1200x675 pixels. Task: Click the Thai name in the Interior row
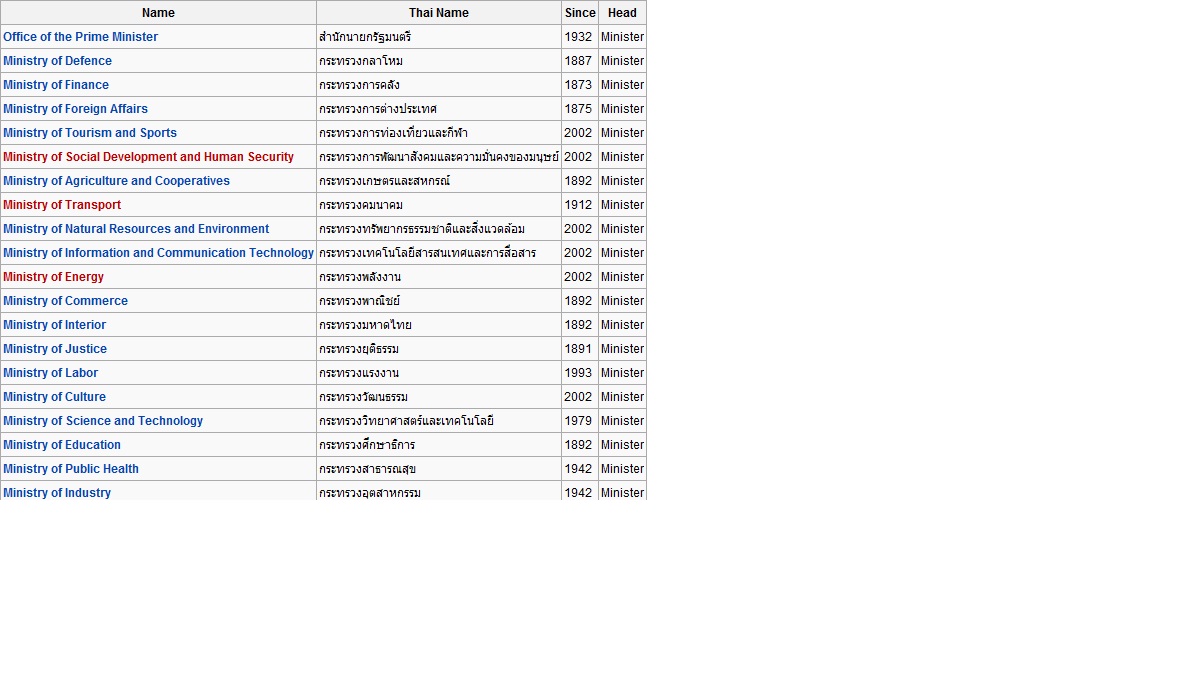coord(365,325)
